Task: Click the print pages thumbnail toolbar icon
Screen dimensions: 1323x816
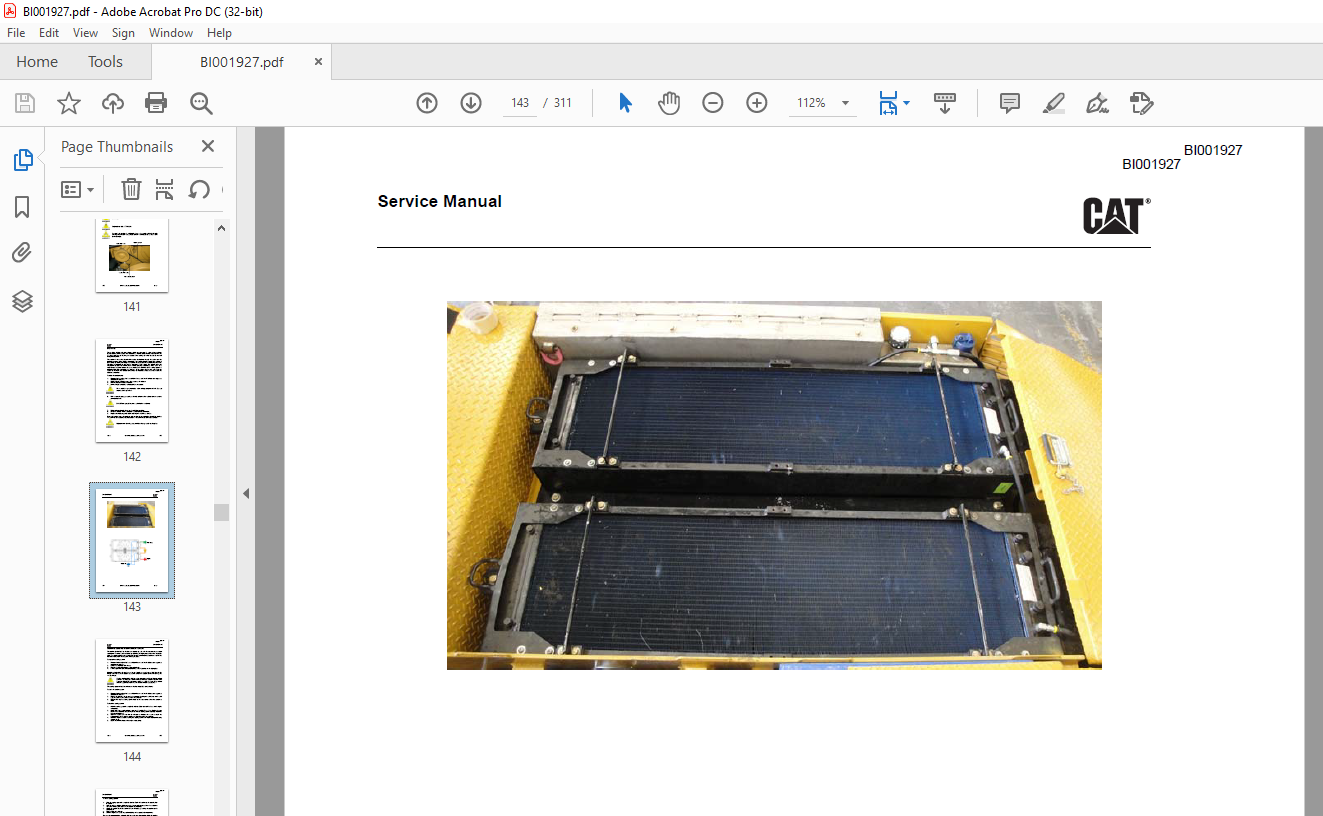Action: point(165,189)
